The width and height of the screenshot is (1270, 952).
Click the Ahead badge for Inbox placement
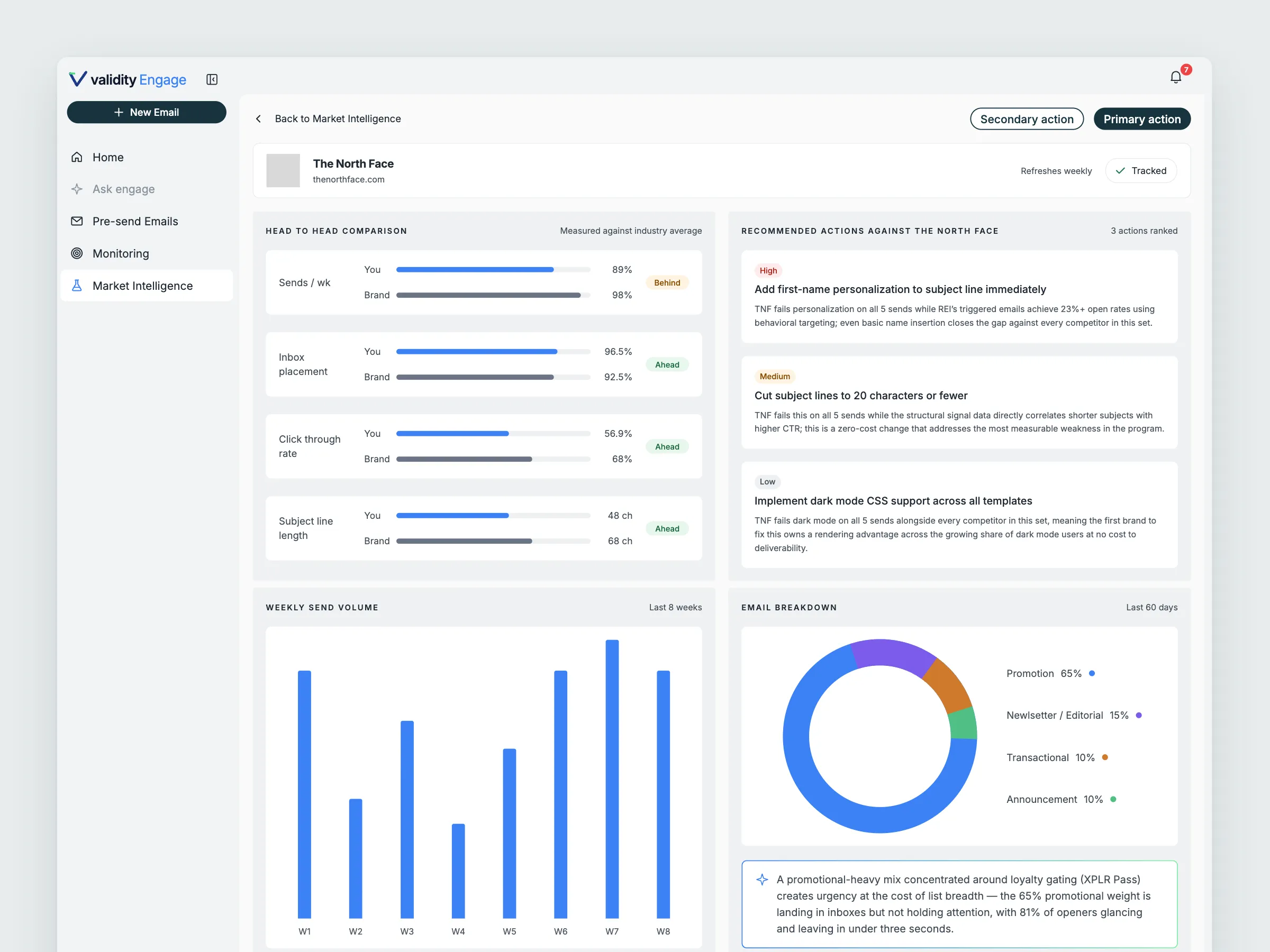click(667, 364)
